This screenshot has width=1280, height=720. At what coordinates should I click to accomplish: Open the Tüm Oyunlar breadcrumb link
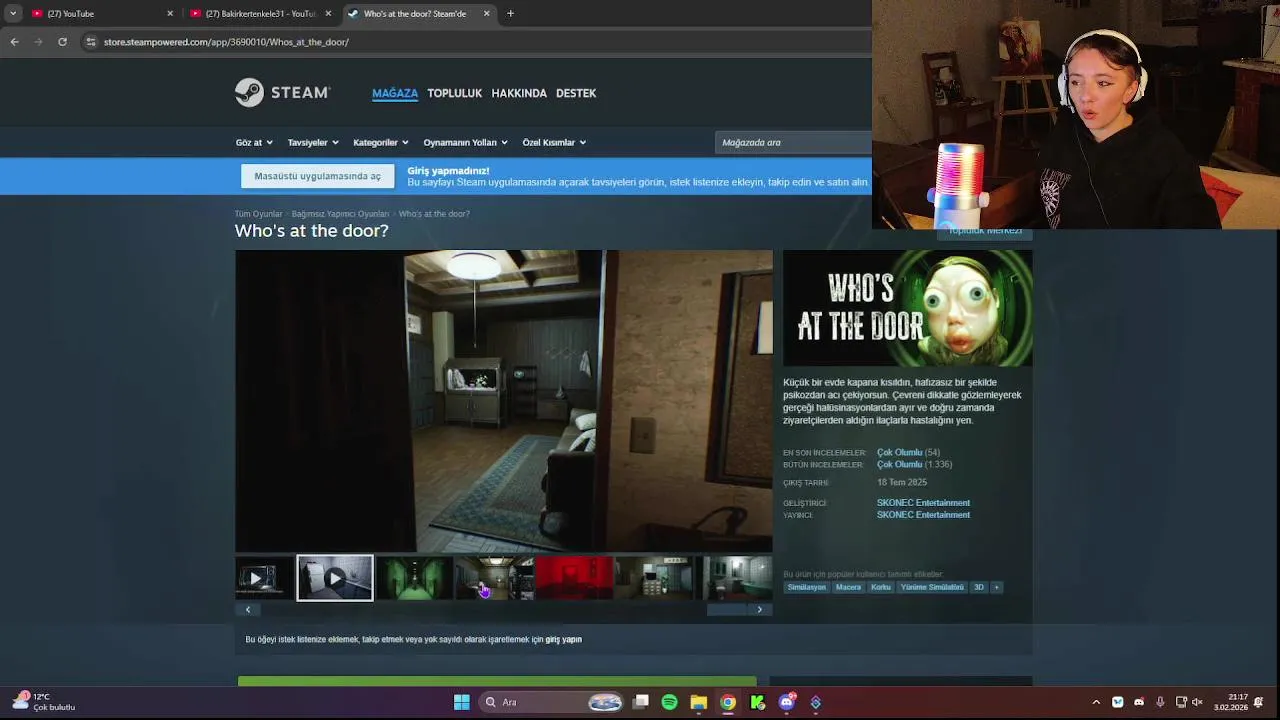[258, 214]
